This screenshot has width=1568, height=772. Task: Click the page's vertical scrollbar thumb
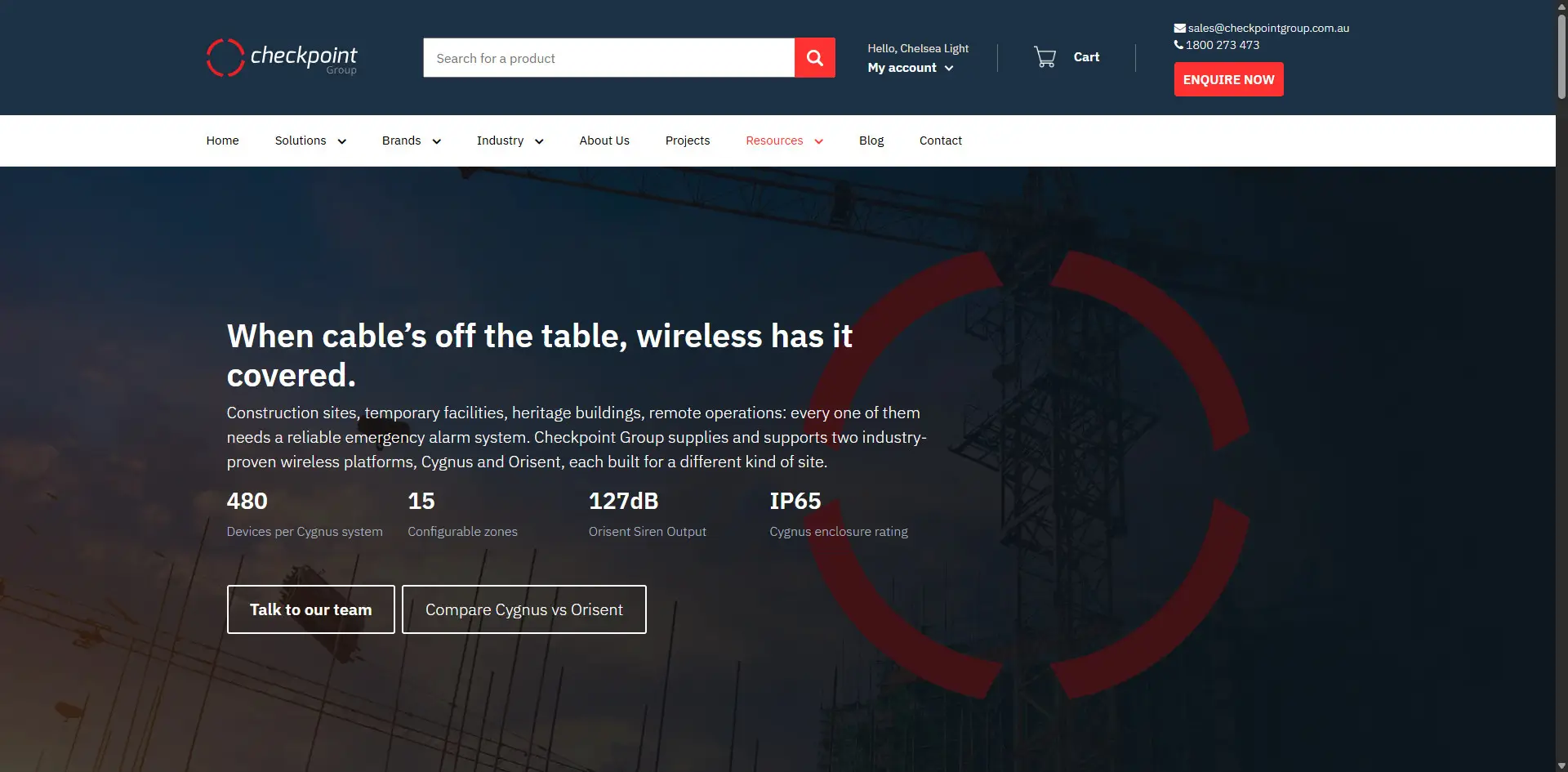point(1561,57)
